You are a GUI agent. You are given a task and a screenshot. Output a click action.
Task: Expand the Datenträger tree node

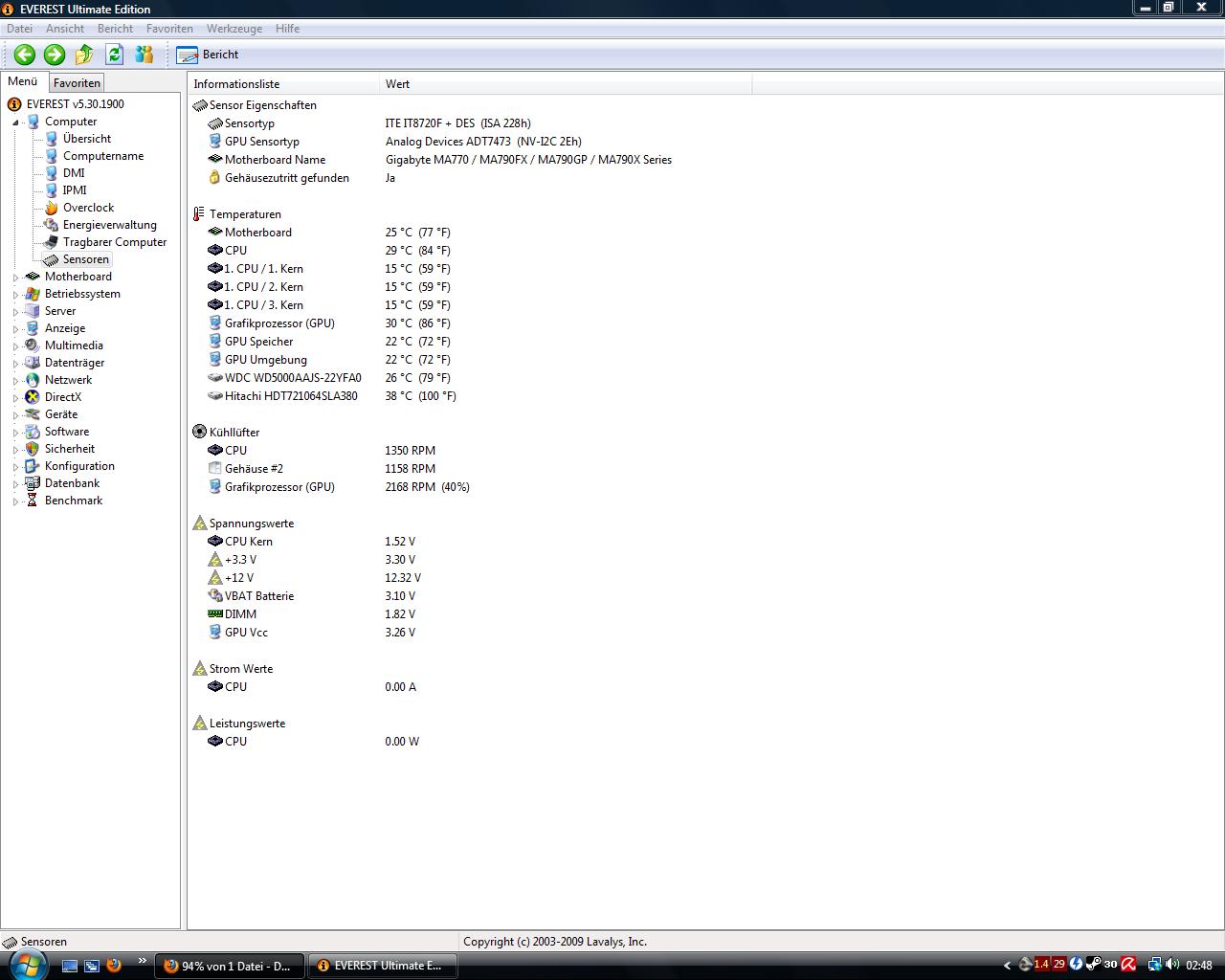coord(15,364)
